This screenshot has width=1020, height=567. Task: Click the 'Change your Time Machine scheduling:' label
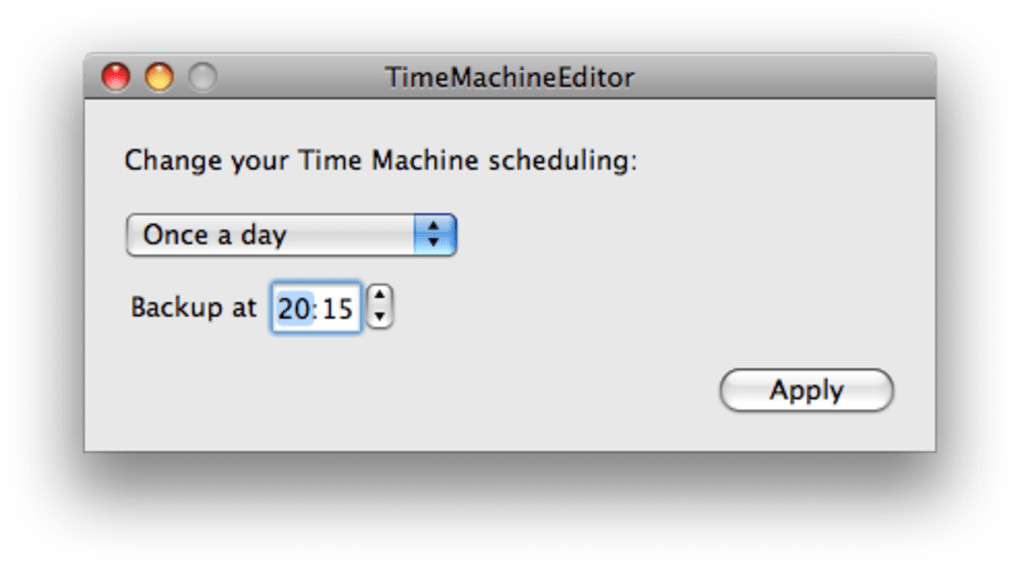380,161
